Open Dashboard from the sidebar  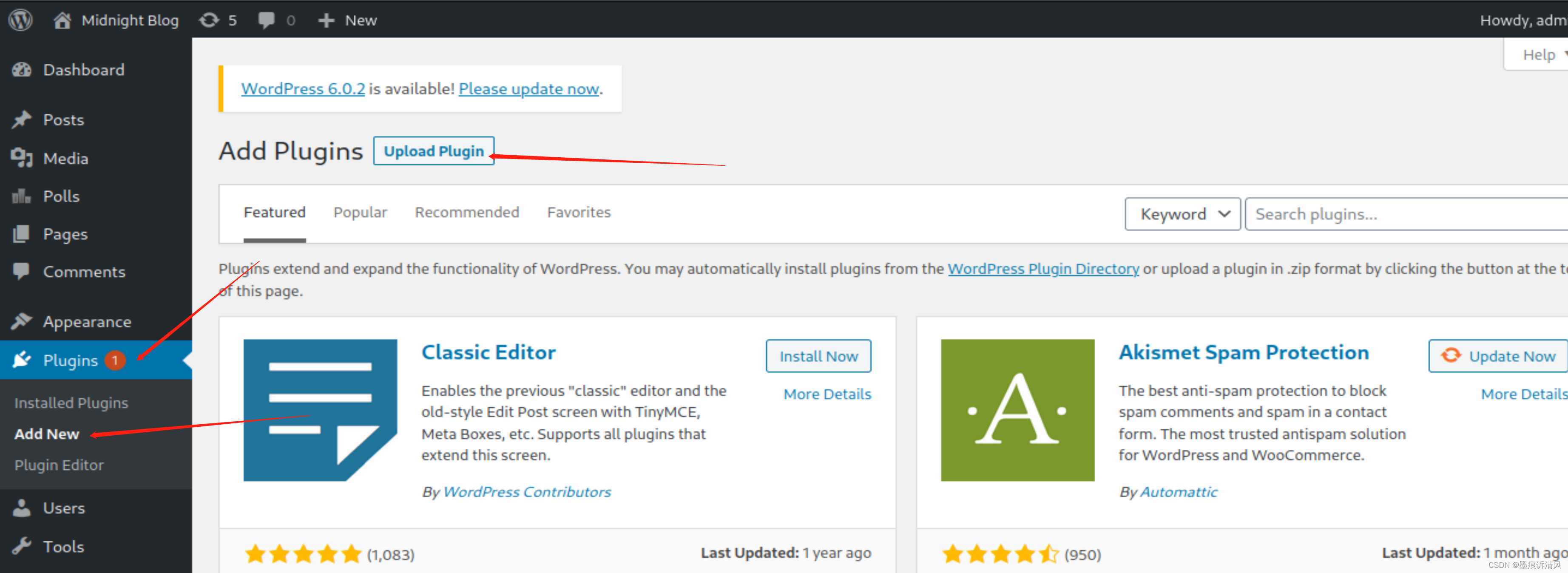pyautogui.click(x=83, y=70)
